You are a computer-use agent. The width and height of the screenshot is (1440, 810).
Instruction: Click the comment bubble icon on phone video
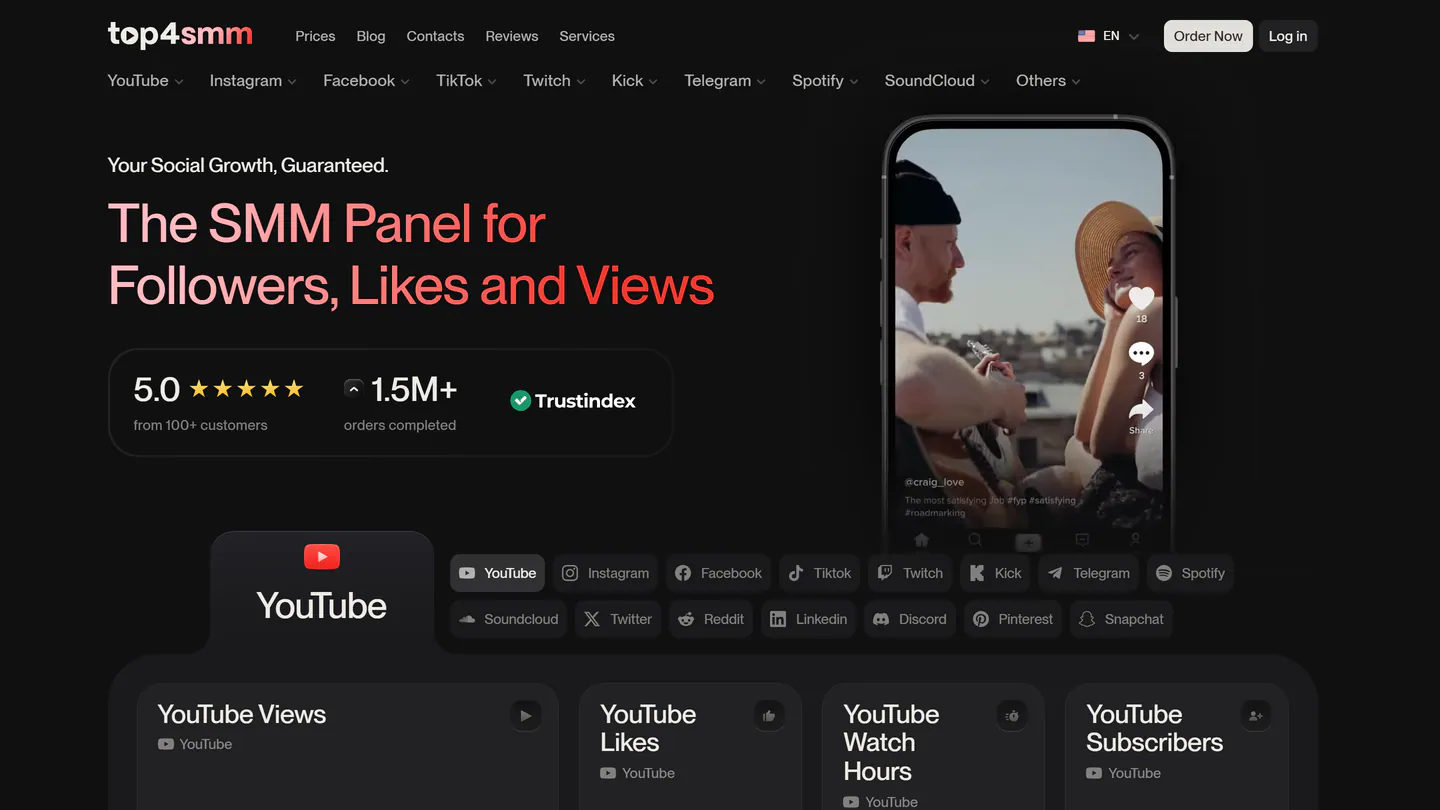coord(1141,354)
